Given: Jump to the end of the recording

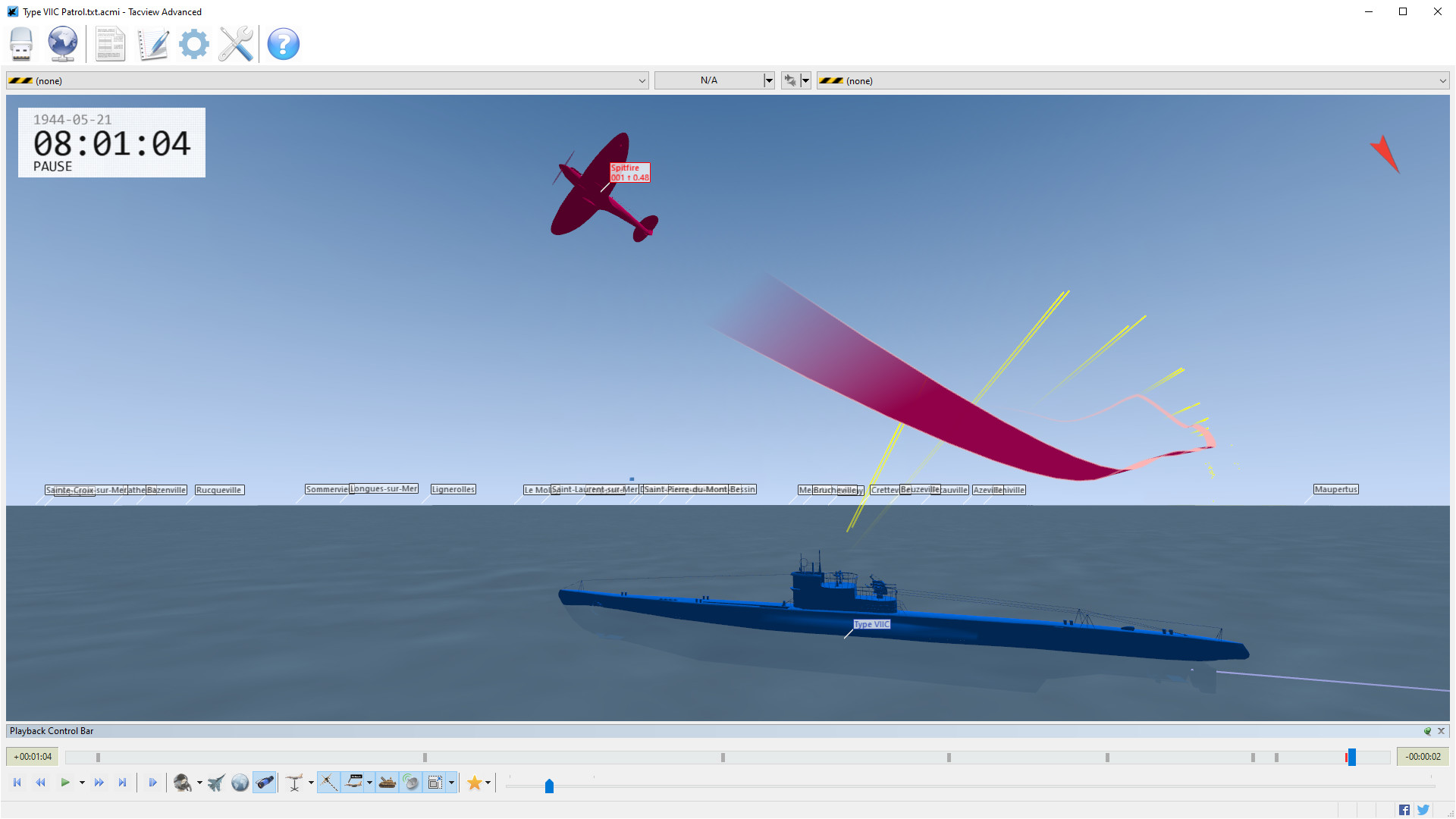Looking at the screenshot, I should pos(122,782).
